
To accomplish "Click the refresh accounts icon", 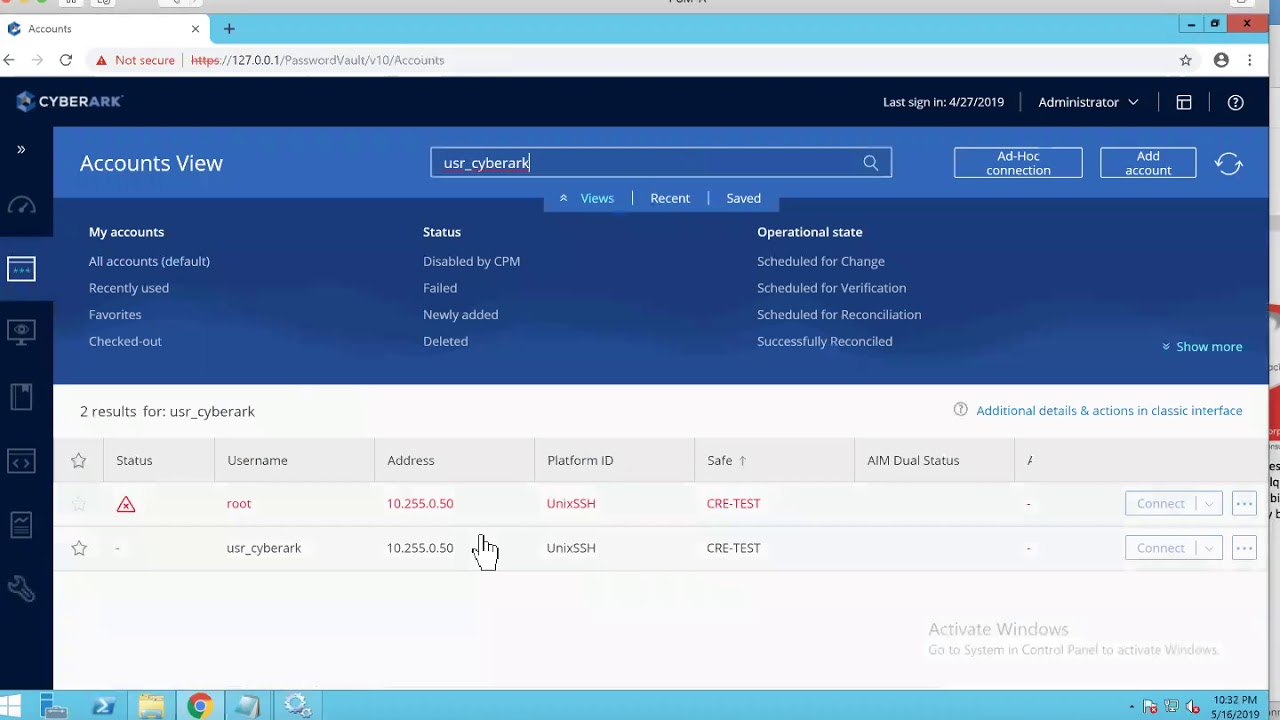I will click(x=1229, y=163).
